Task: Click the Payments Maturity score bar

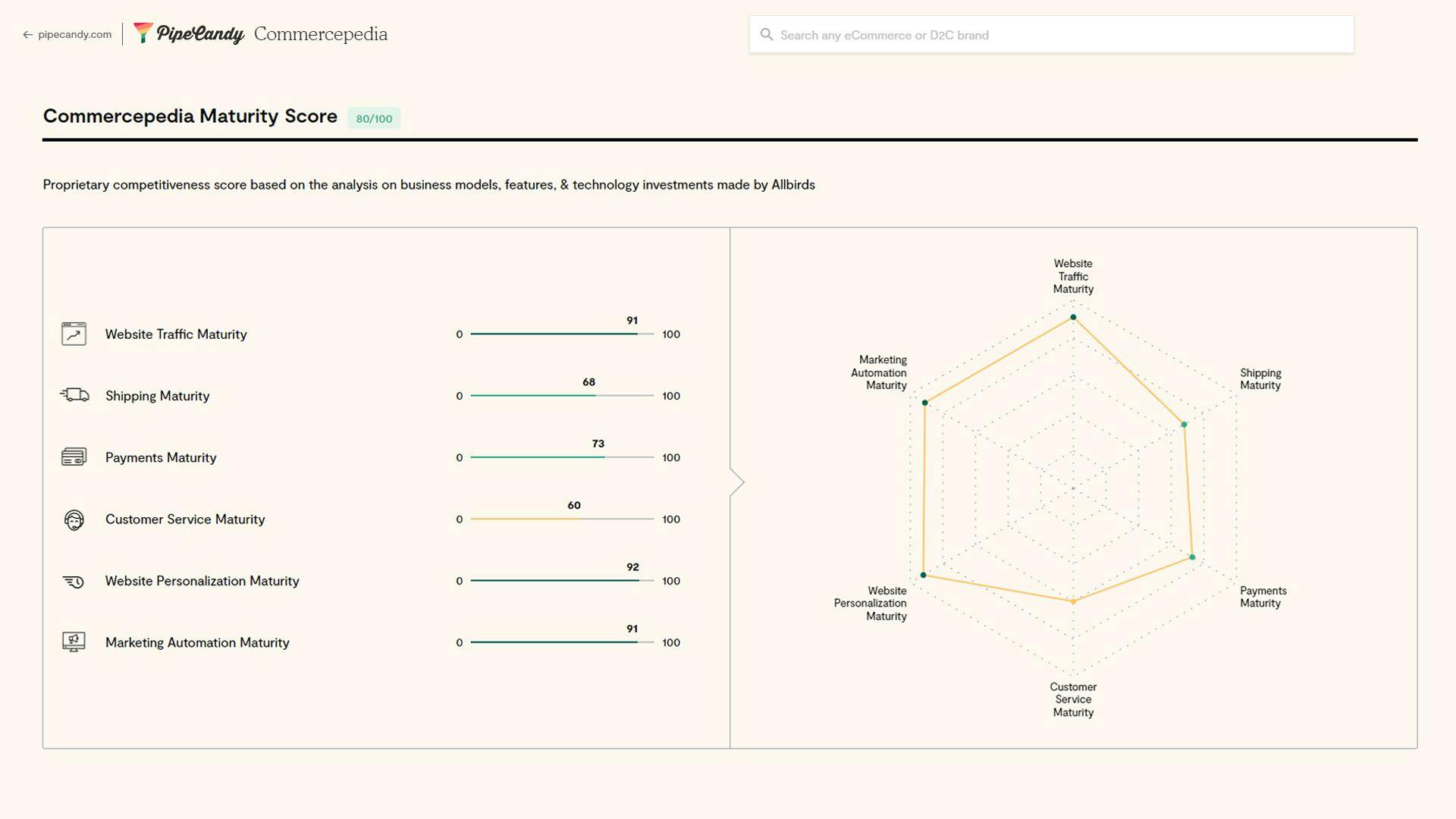Action: tap(562, 457)
